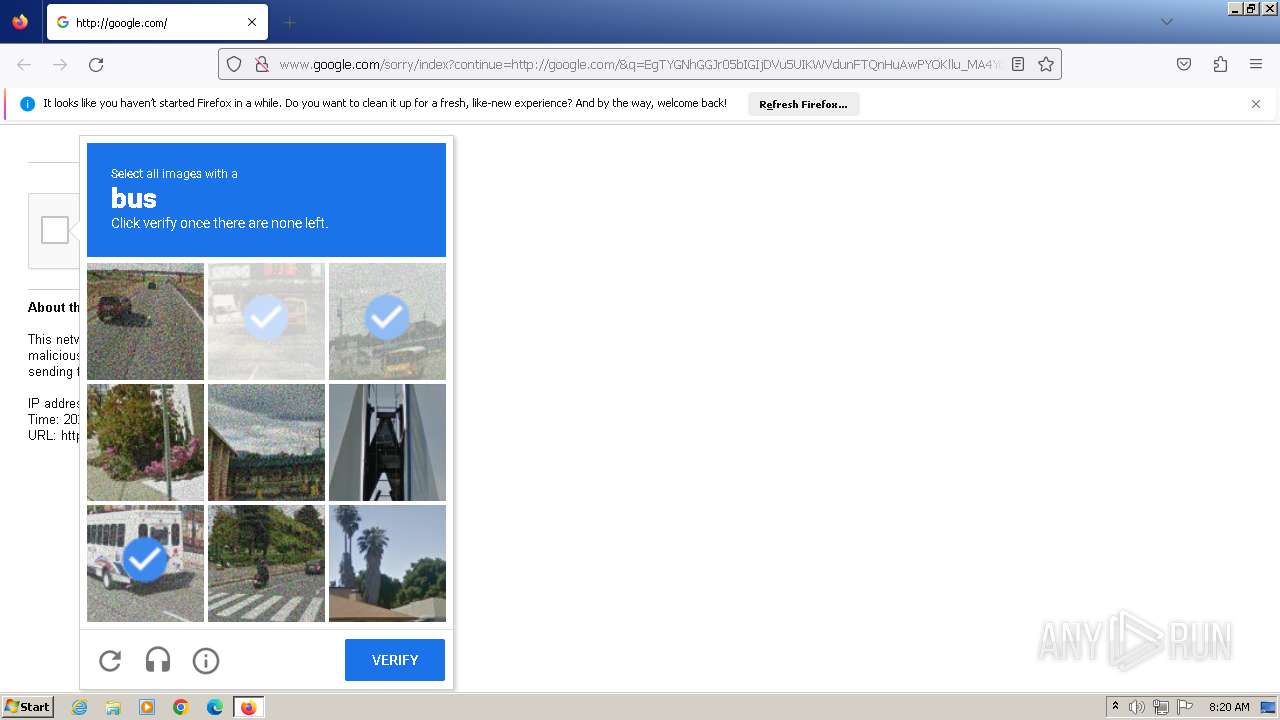
Task: Open captcha help info icon
Action: [x=206, y=660]
